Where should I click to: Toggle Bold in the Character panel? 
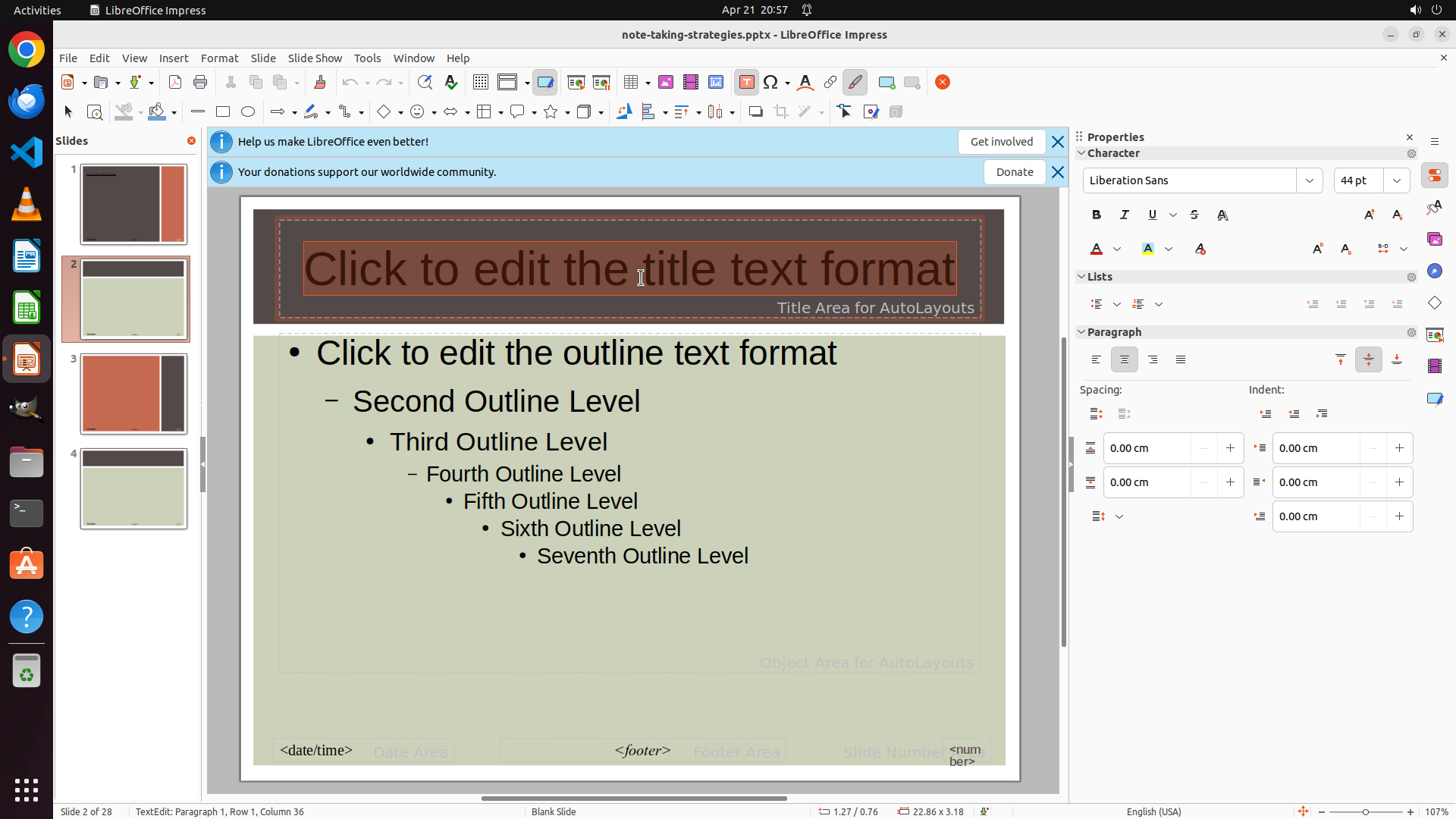[x=1097, y=215]
